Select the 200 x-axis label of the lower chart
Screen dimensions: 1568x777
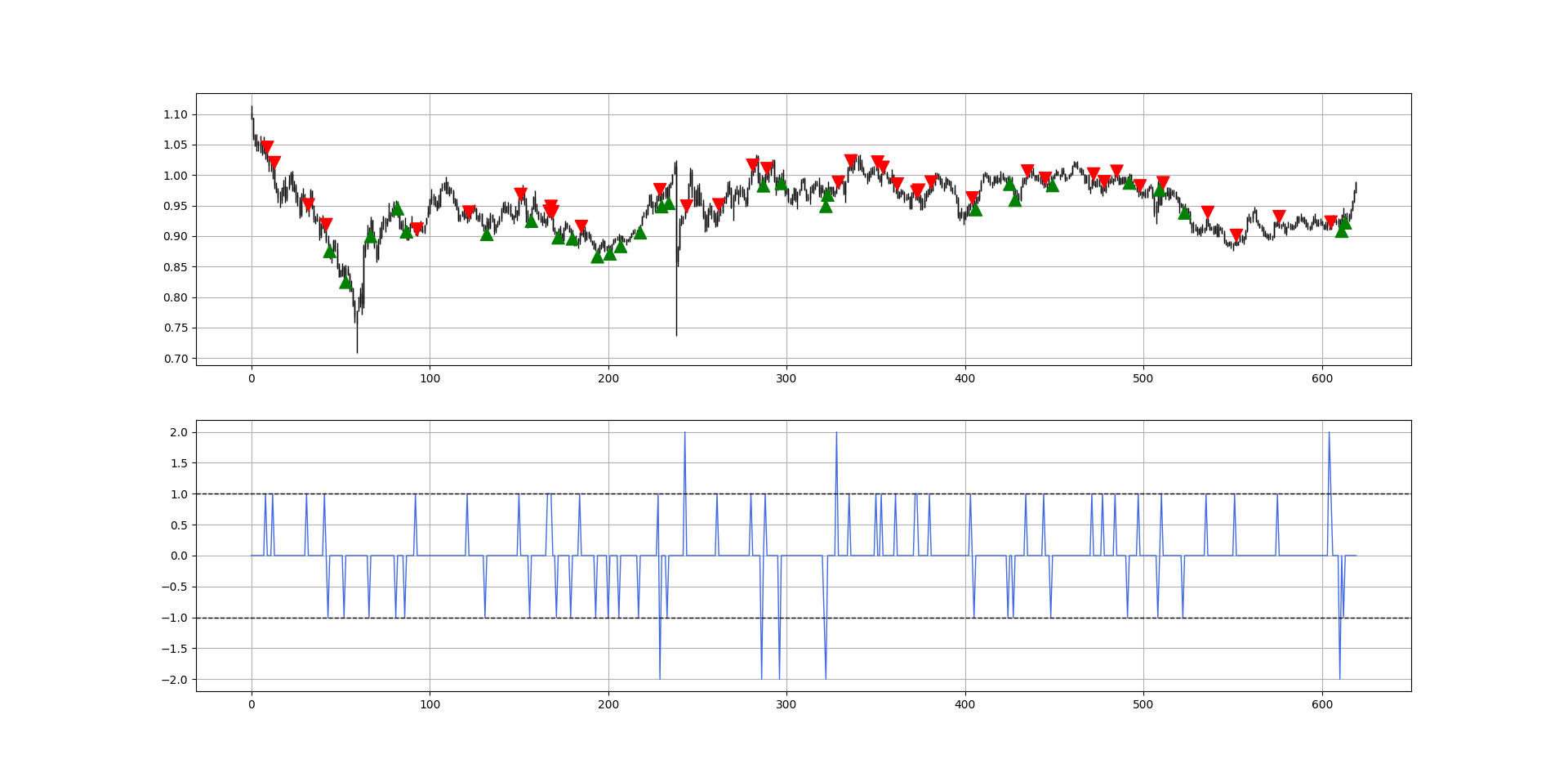click(608, 705)
